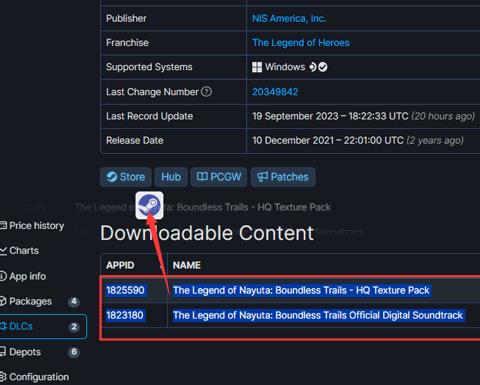The height and width of the screenshot is (385, 480).
Task: Open the PCGW button
Action: click(219, 177)
